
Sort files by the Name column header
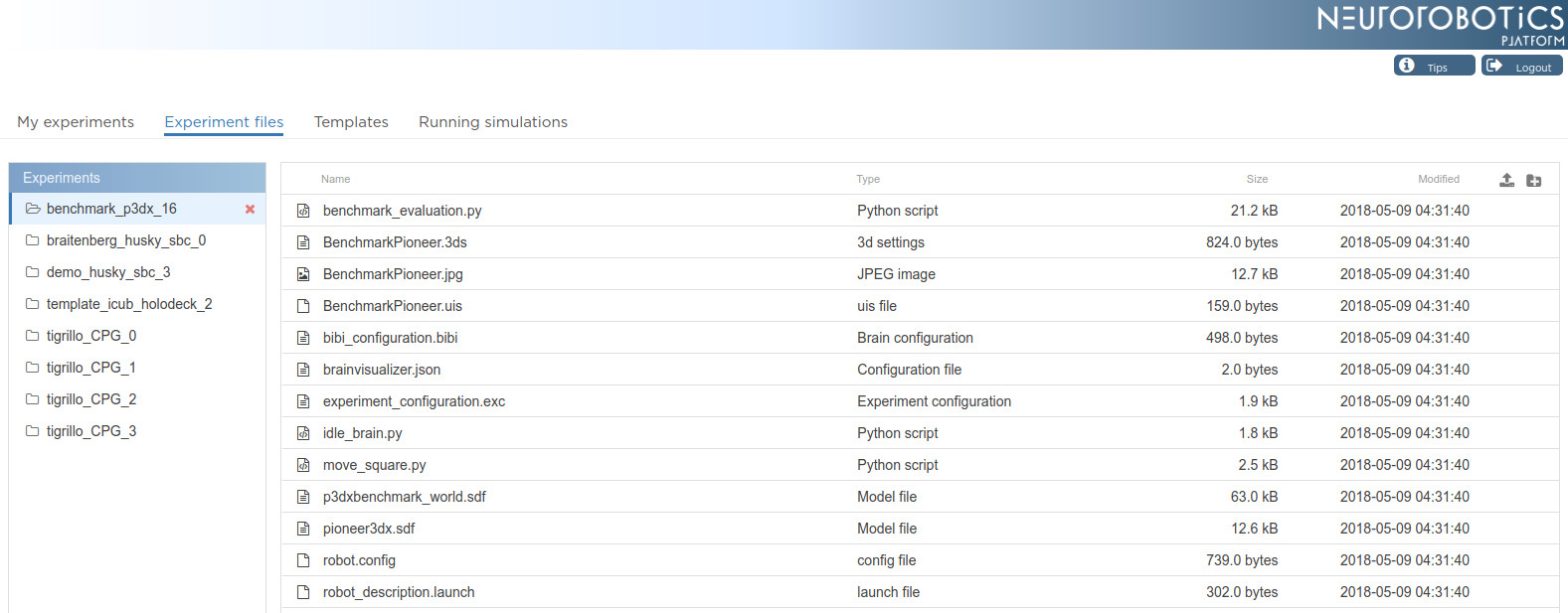335,179
